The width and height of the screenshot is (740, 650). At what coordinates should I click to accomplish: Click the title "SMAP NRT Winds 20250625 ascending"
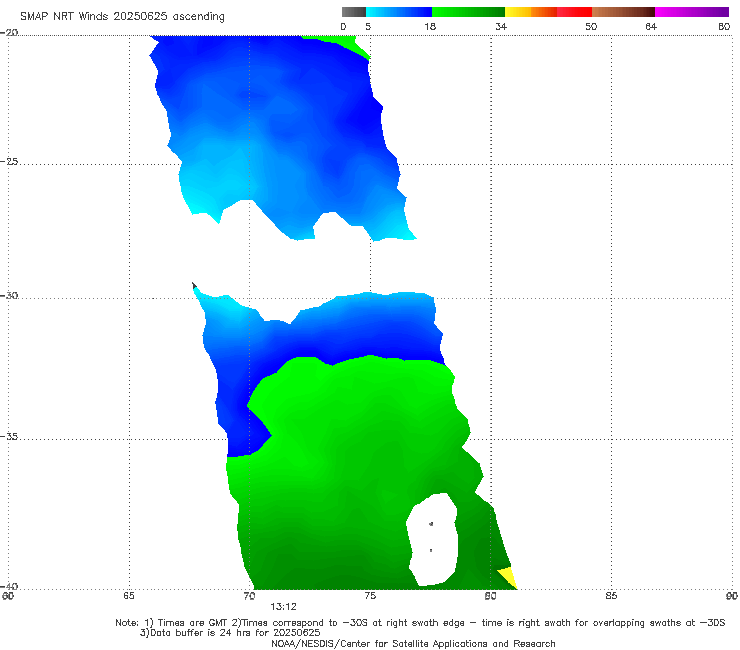coord(122,17)
